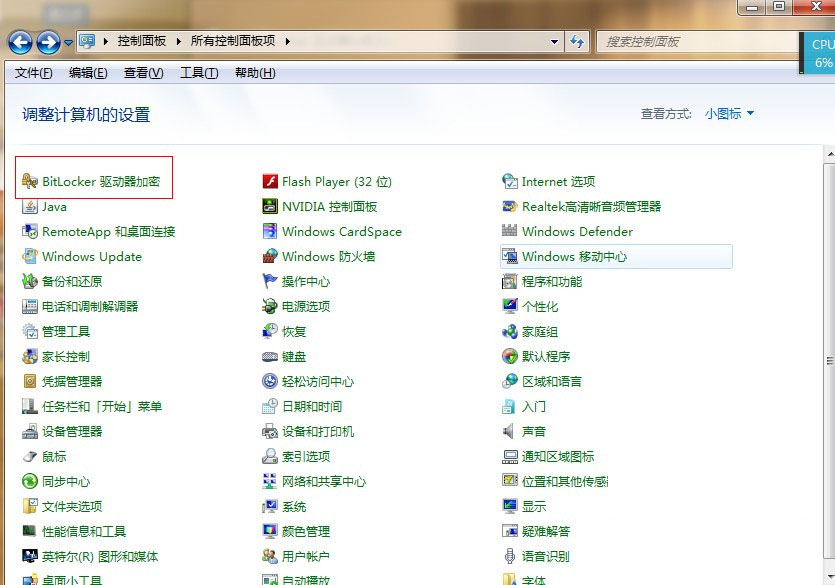Open 家长控制 icon
Screen dimensions: 835x585
[x=30, y=357]
